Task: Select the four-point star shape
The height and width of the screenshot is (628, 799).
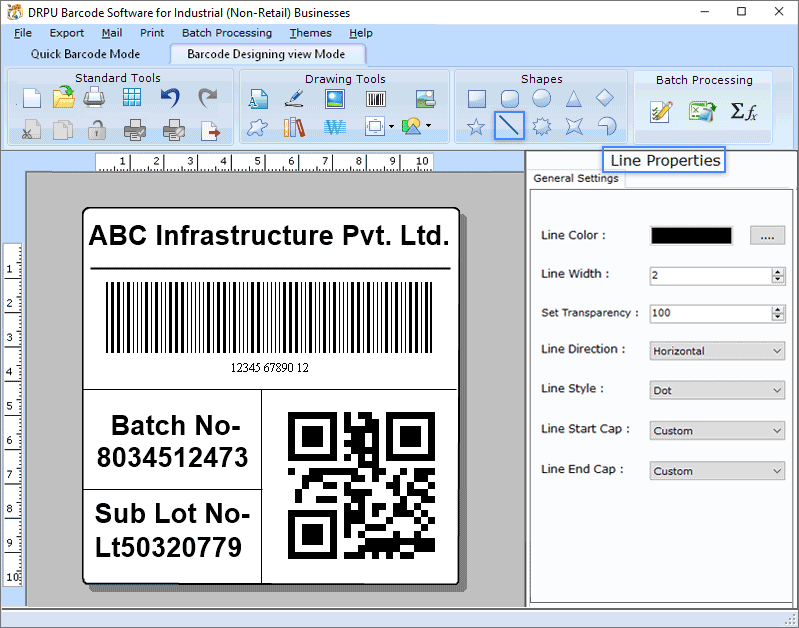Action: coord(574,126)
